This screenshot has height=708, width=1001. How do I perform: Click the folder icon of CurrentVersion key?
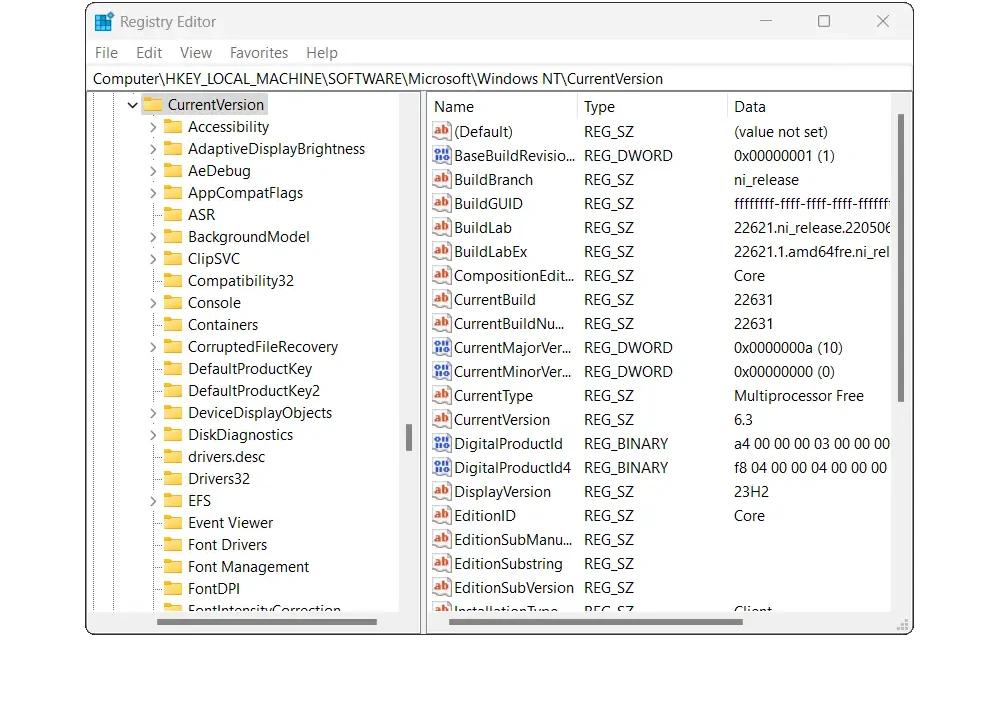(153, 104)
